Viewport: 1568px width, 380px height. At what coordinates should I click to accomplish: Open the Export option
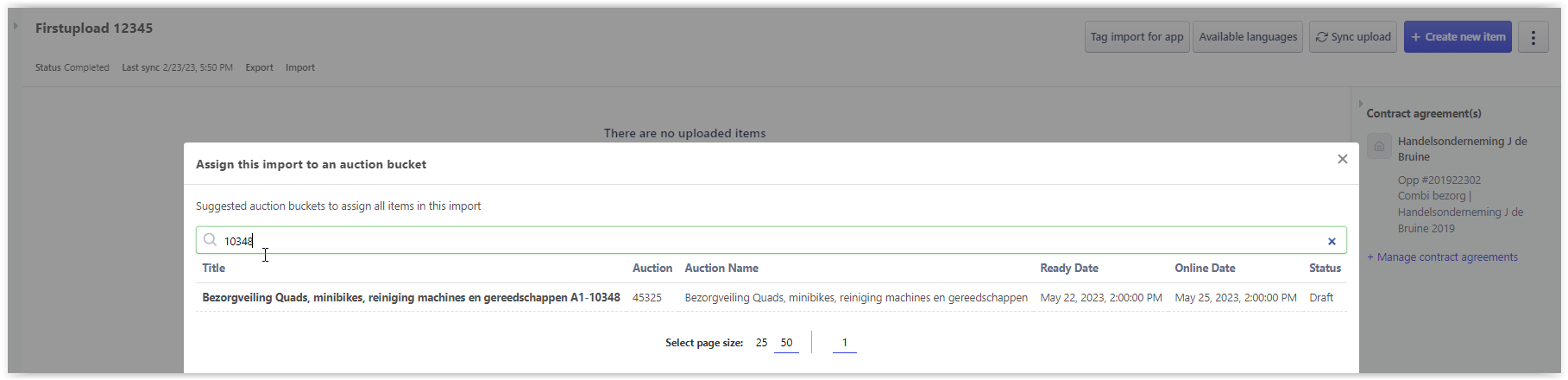[259, 67]
